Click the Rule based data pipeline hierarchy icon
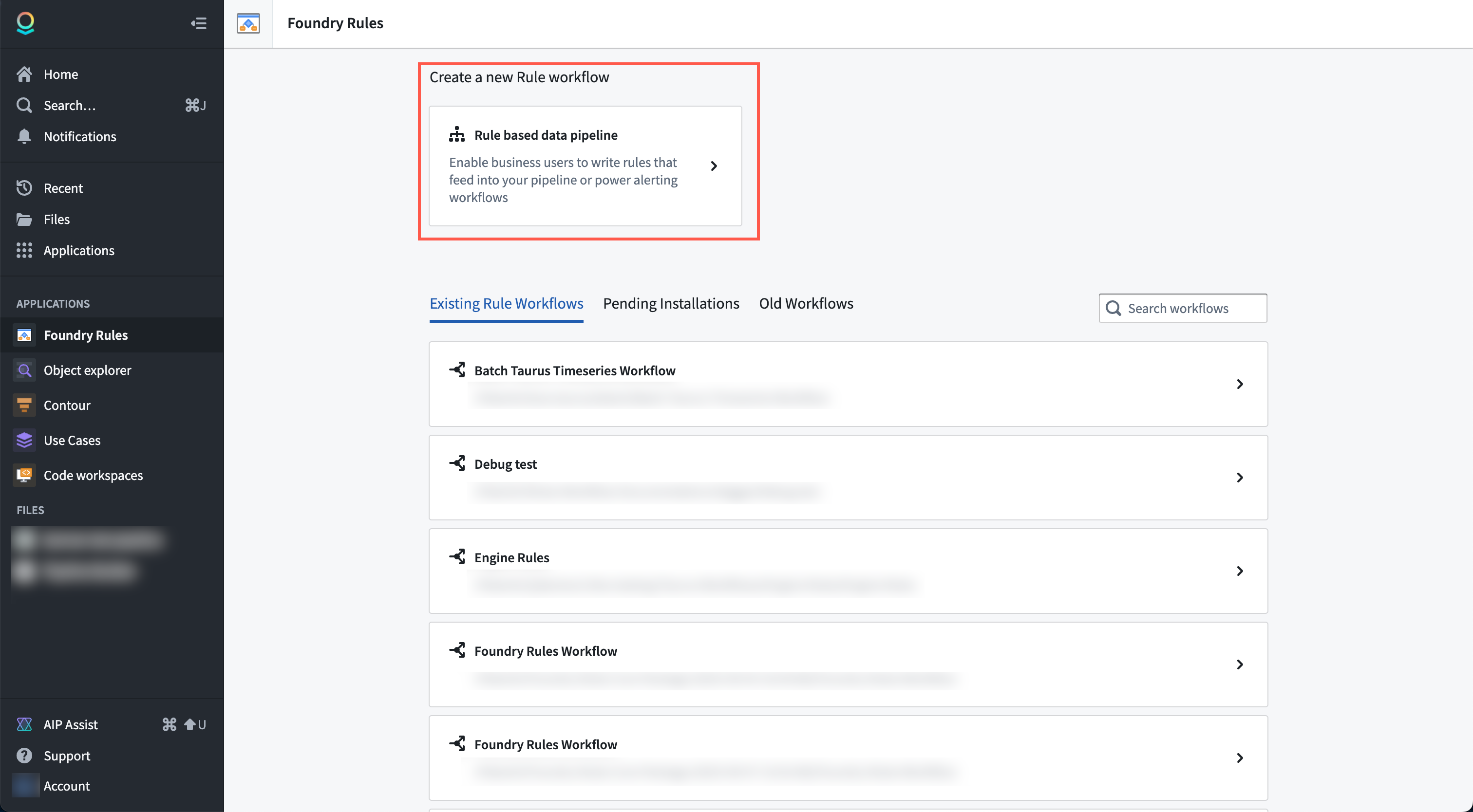The image size is (1473, 812). coord(456,135)
